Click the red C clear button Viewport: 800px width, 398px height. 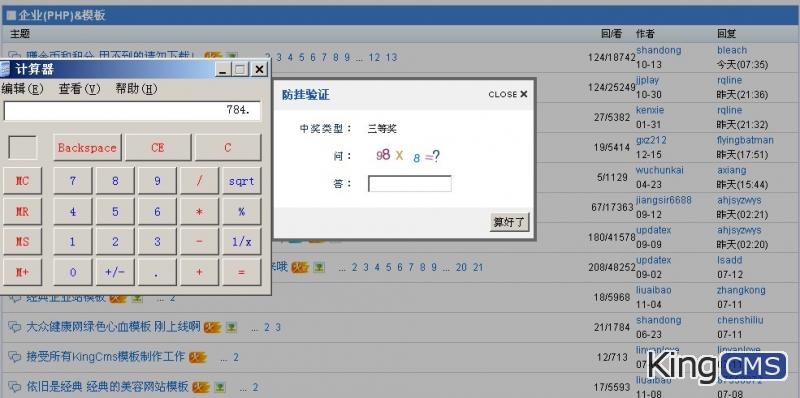[228, 147]
